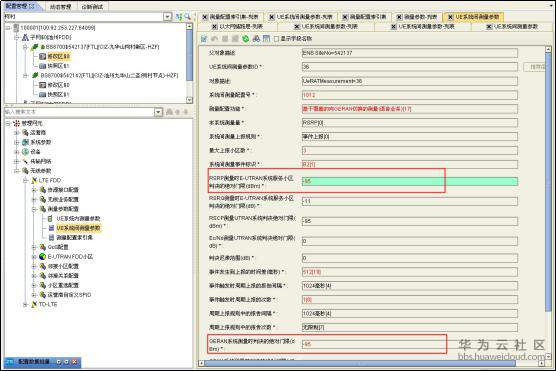This screenshot has height=371, width=556.
Task: Click the TD-LTE antenna icon in tree
Action: (x=34, y=304)
